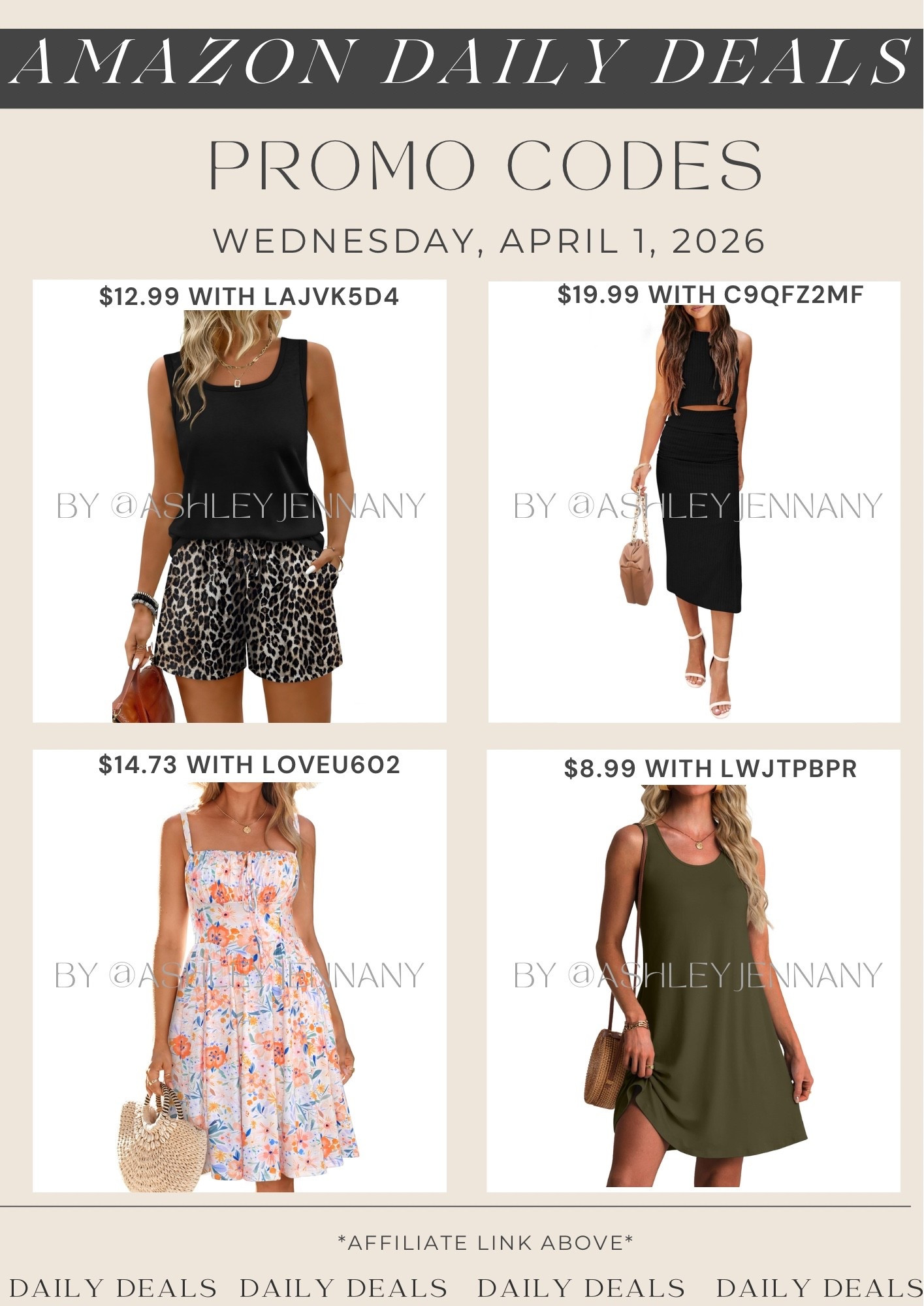Screen dimensions: 924x1306
Task: Click the Wednesday, April 1, 2026 date line
Action: [x=488, y=242]
